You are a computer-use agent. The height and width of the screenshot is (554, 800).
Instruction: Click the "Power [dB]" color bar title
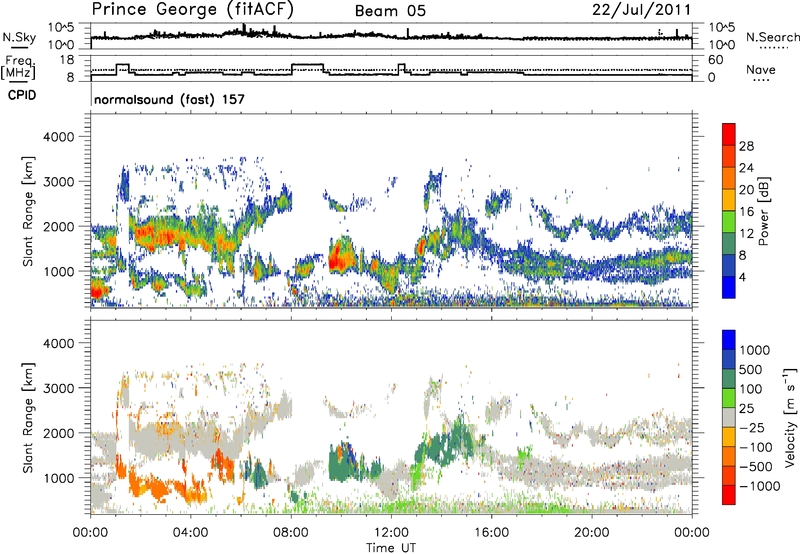(764, 211)
